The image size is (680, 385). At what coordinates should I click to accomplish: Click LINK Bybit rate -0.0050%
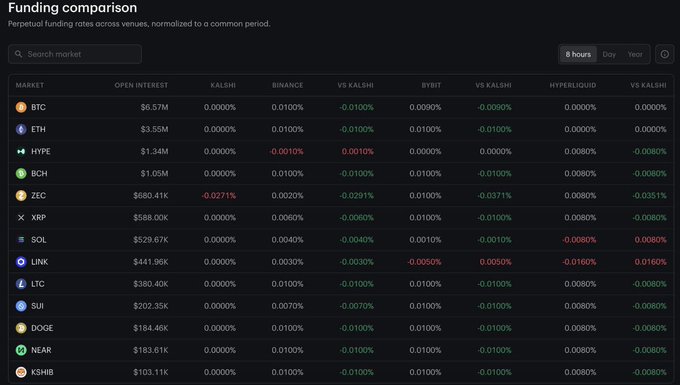pos(424,262)
